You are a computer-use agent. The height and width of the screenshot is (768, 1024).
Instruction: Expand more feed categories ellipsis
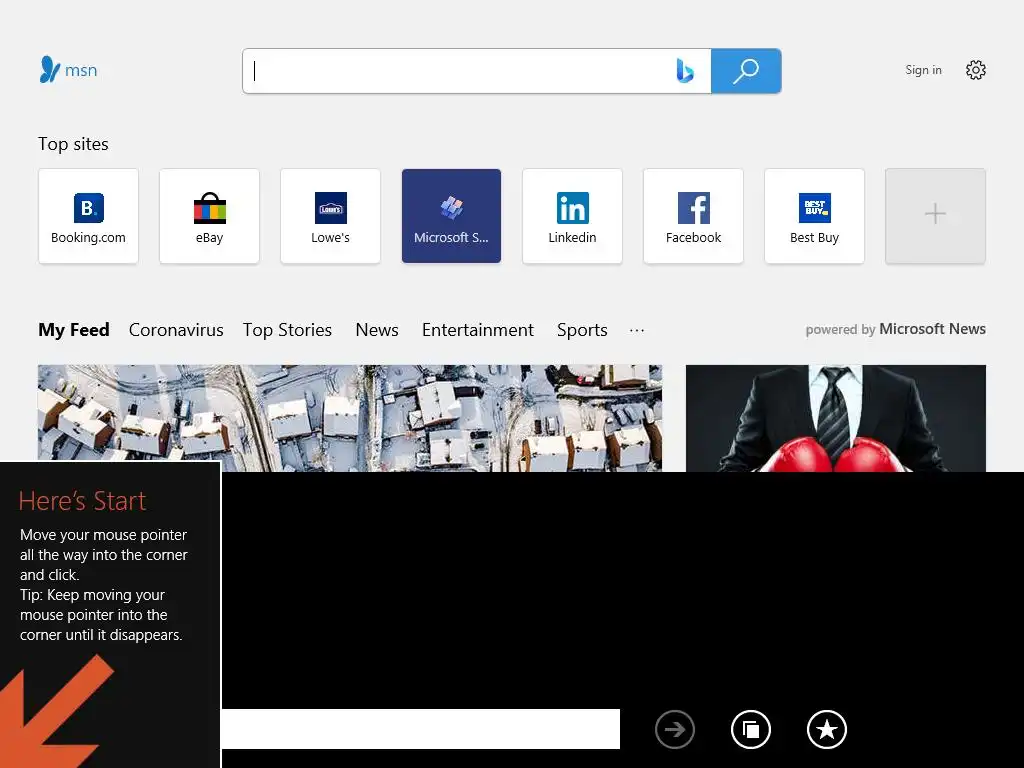637,330
